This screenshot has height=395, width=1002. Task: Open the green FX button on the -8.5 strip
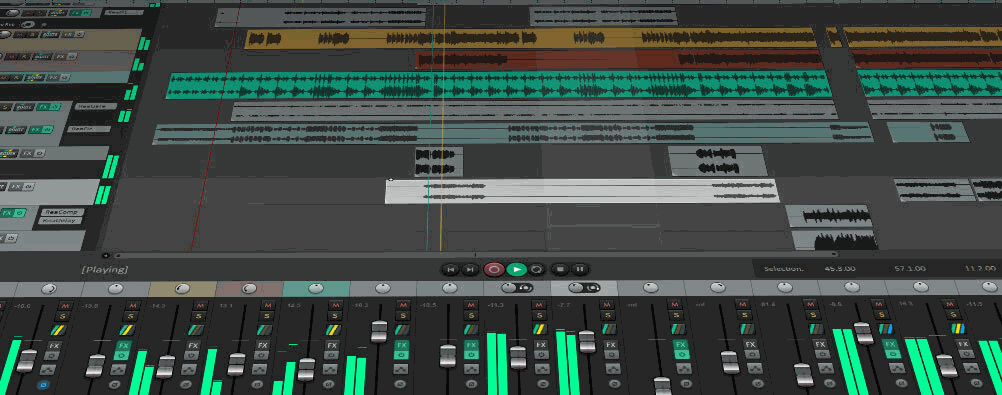[890, 345]
